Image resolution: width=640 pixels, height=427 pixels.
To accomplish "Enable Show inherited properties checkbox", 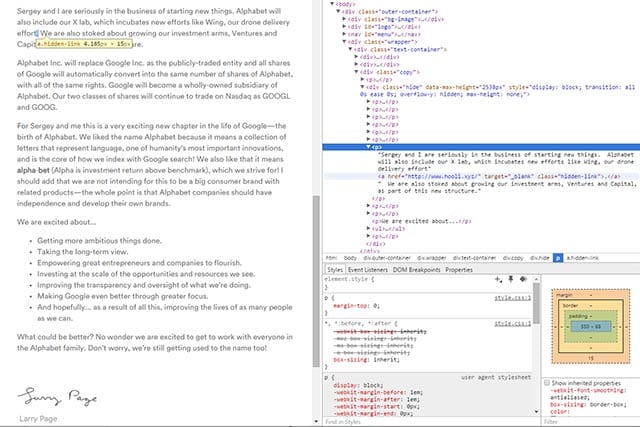I will coord(547,383).
